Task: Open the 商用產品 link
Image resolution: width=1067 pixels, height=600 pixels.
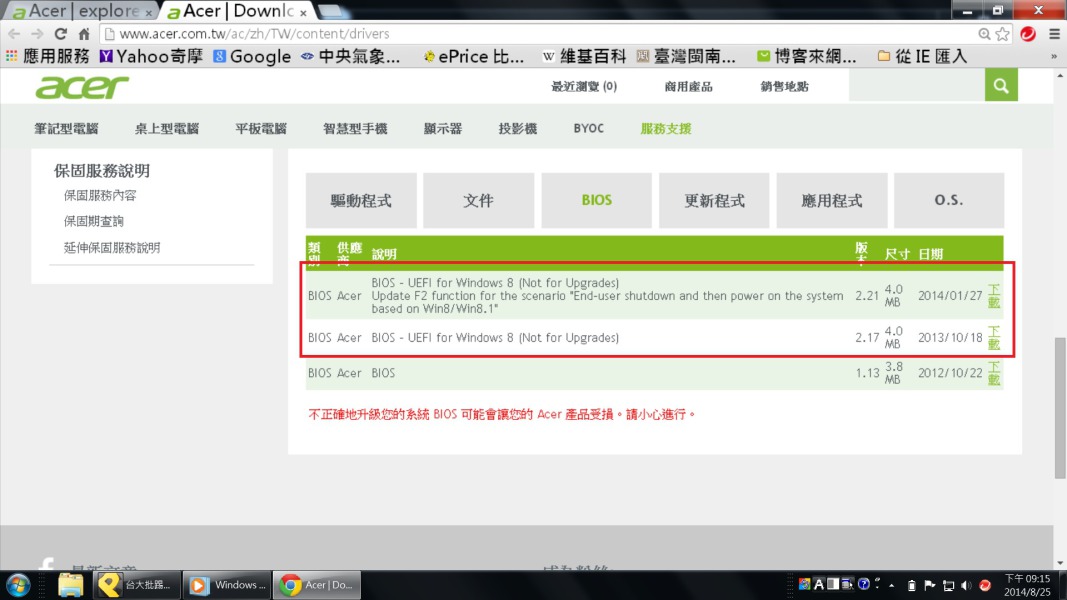Action: pyautogui.click(x=688, y=86)
